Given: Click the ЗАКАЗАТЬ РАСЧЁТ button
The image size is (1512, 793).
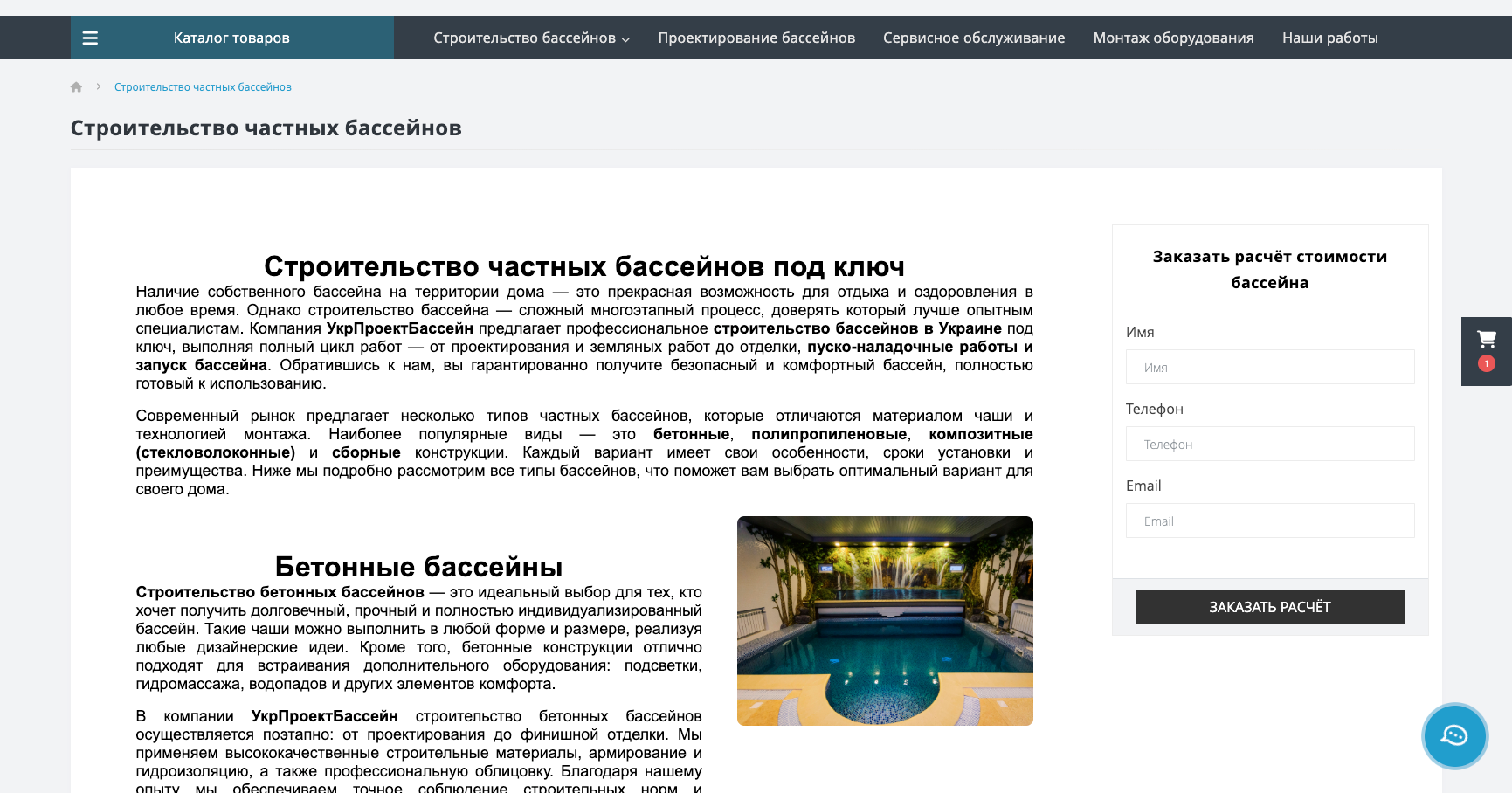Looking at the screenshot, I should coord(1270,607).
